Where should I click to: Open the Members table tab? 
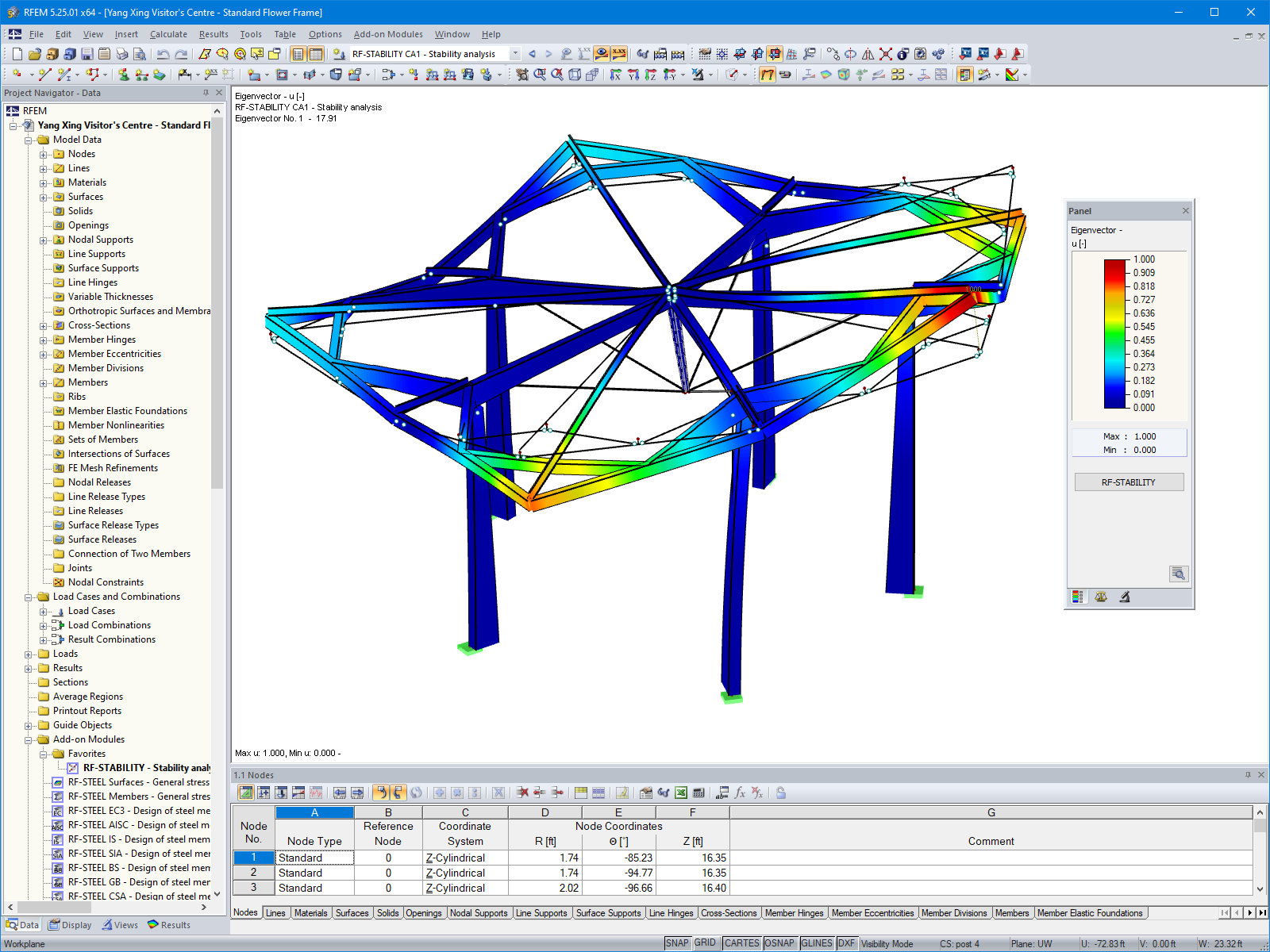(1012, 913)
